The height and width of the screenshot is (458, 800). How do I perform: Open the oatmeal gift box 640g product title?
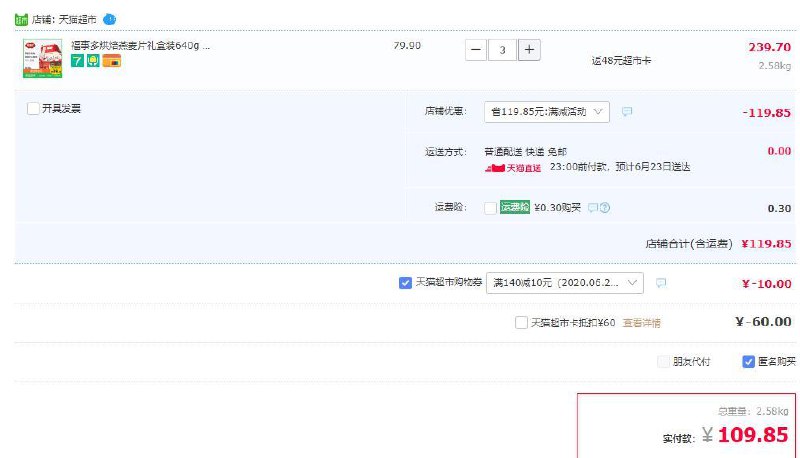point(140,45)
